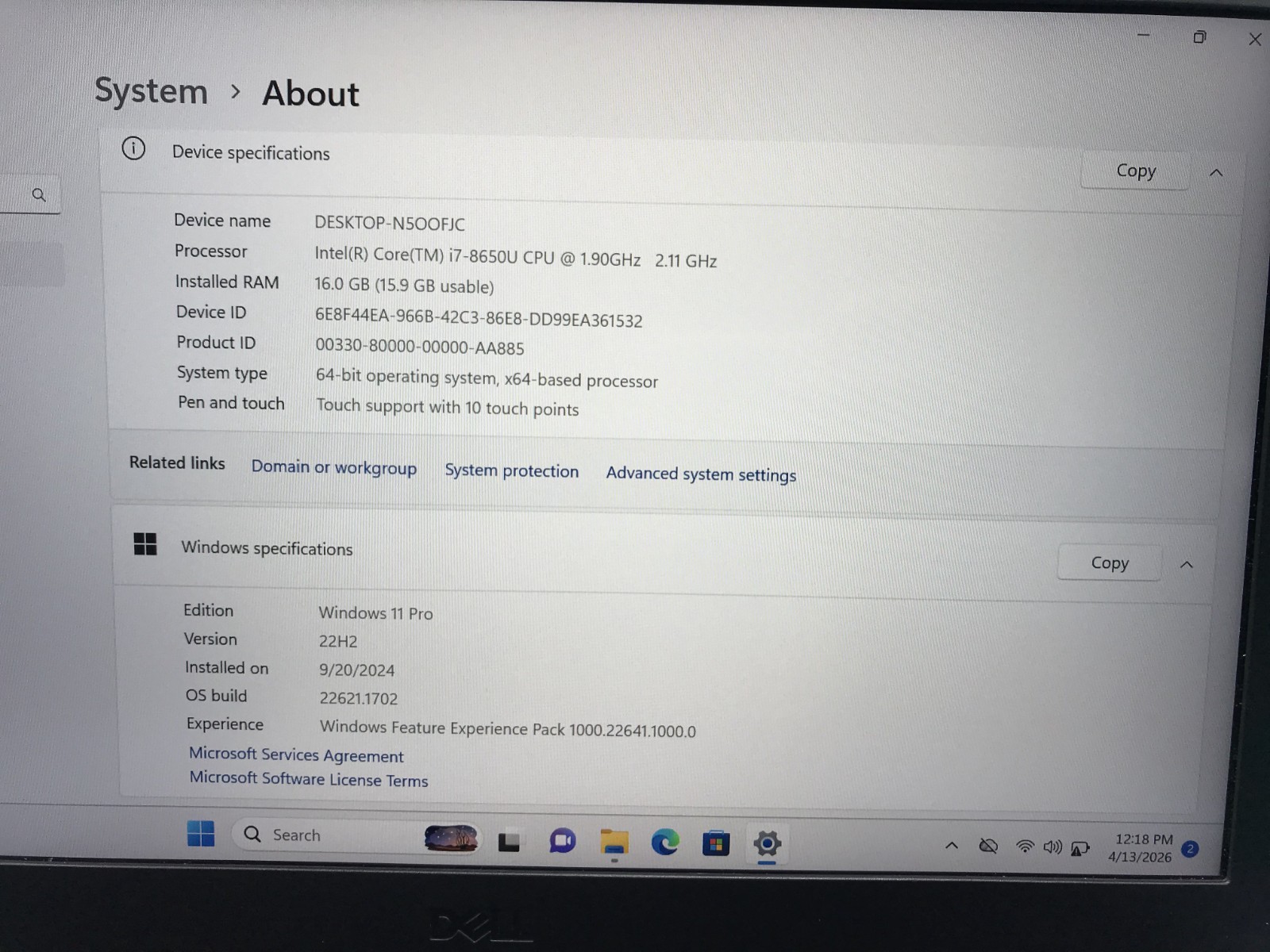Select the Windows 11 Pro edition value
Image resolution: width=1270 pixels, height=952 pixels.
[375, 613]
